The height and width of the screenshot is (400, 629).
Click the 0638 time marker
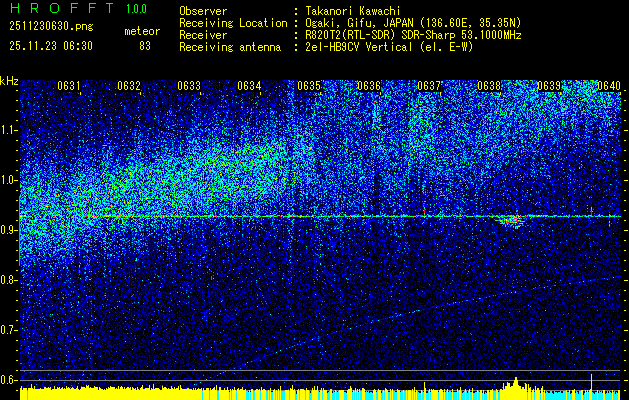point(489,86)
